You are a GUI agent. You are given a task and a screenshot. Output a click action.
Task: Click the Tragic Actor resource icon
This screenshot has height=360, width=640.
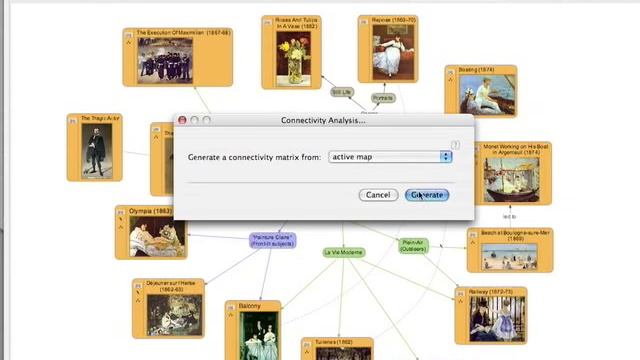pyautogui.click(x=73, y=121)
